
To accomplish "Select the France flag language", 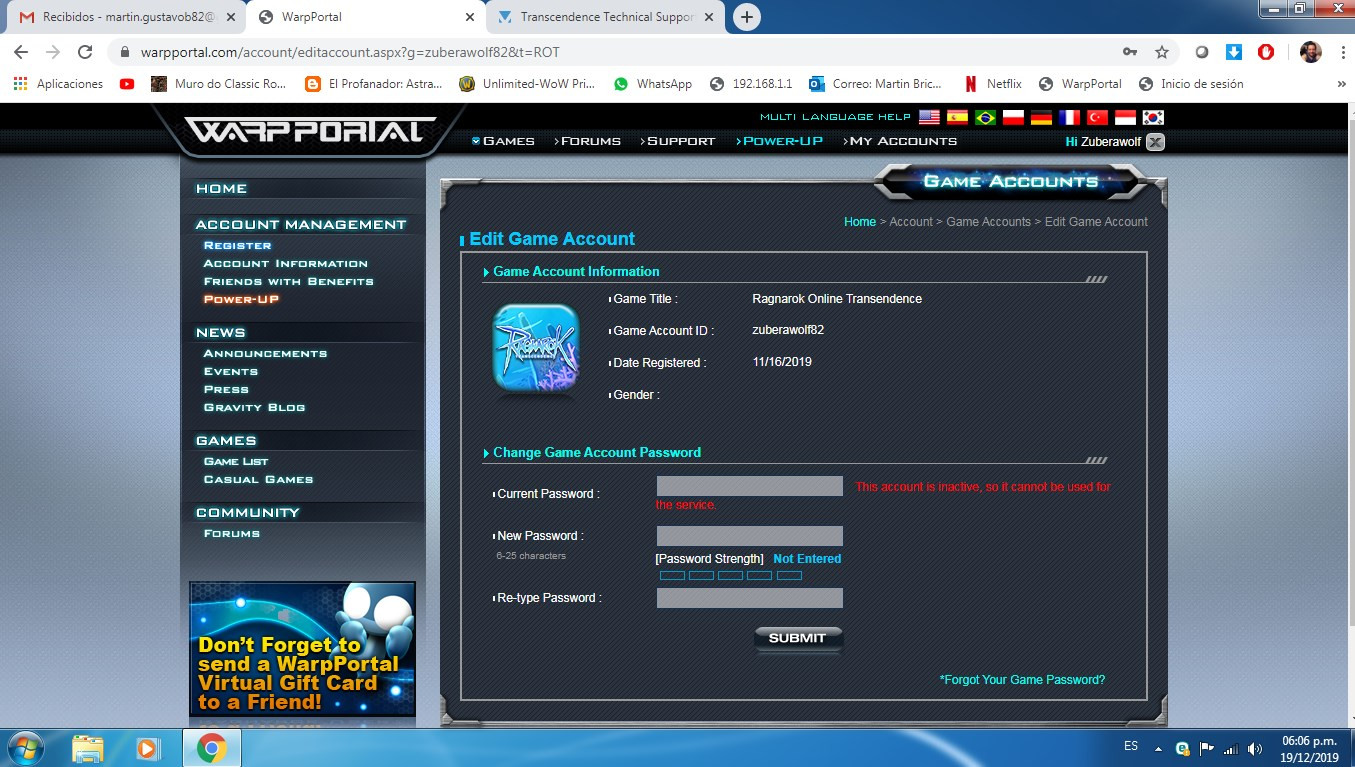I will coord(1069,117).
